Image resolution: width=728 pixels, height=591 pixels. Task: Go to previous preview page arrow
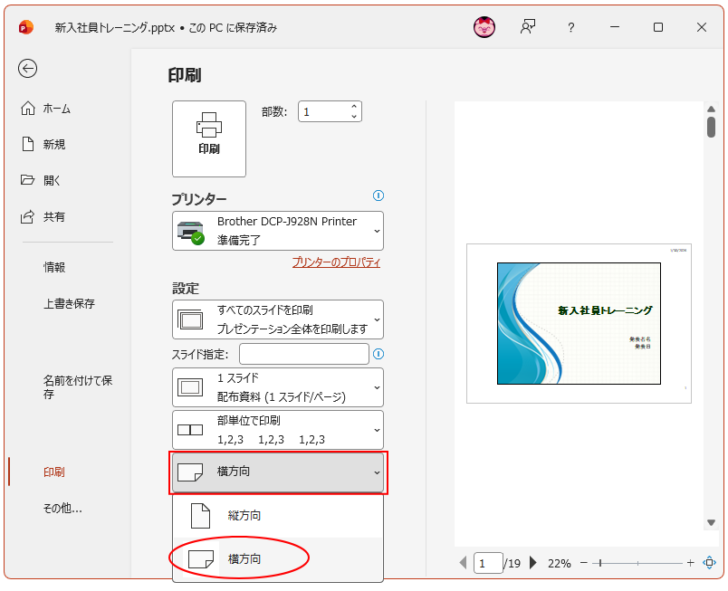463,563
